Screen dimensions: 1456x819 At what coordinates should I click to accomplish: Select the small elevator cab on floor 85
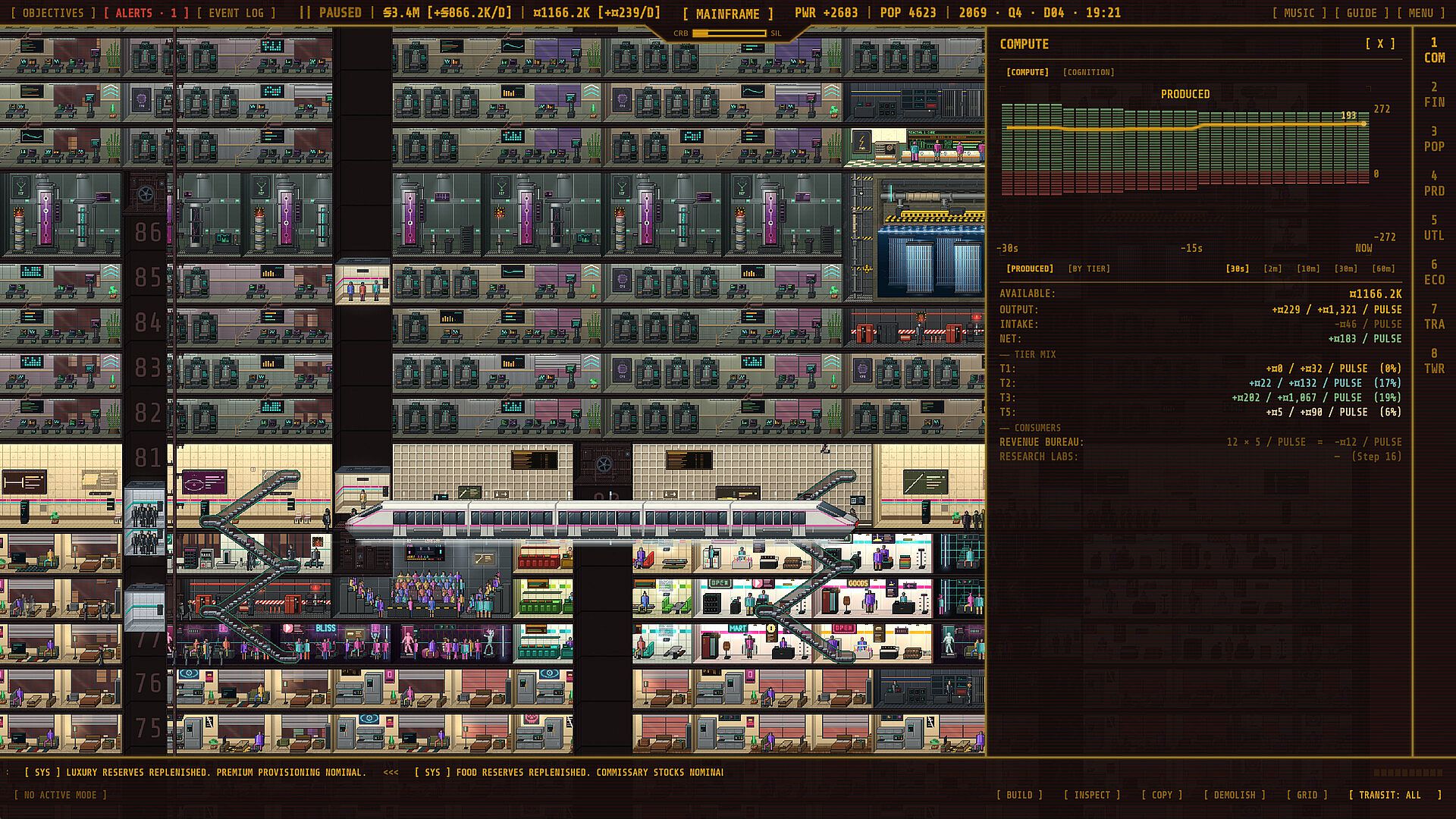click(362, 282)
